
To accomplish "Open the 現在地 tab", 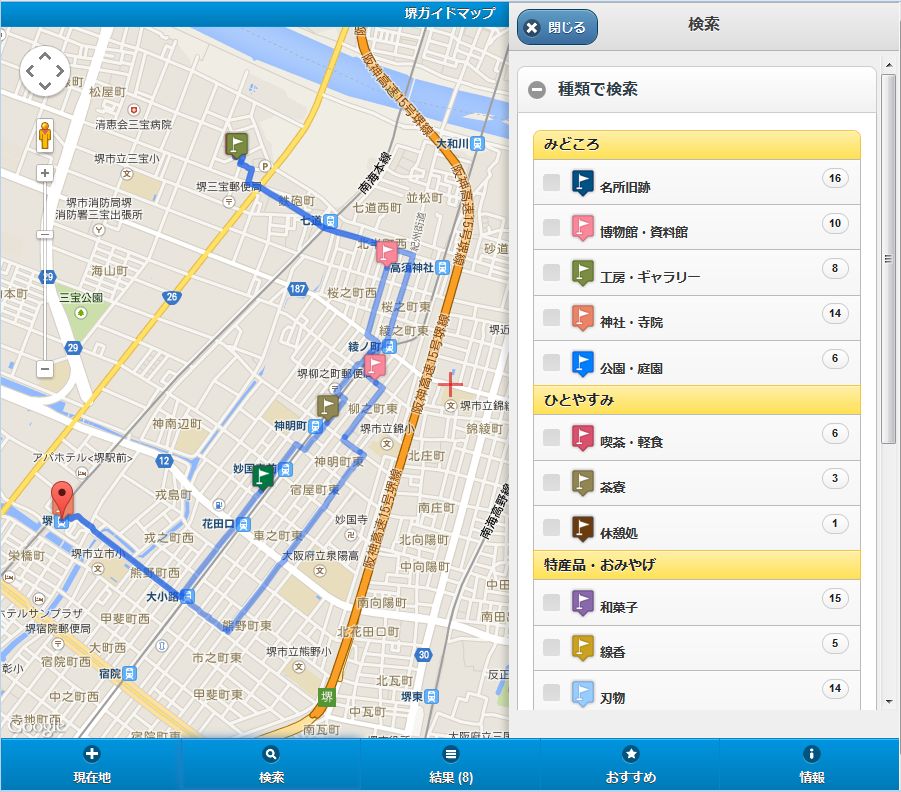I will tap(91, 765).
